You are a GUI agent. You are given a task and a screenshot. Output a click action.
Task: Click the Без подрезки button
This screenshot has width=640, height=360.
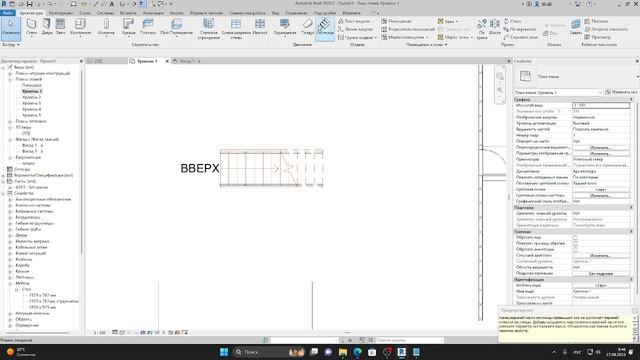pyautogui.click(x=600, y=273)
